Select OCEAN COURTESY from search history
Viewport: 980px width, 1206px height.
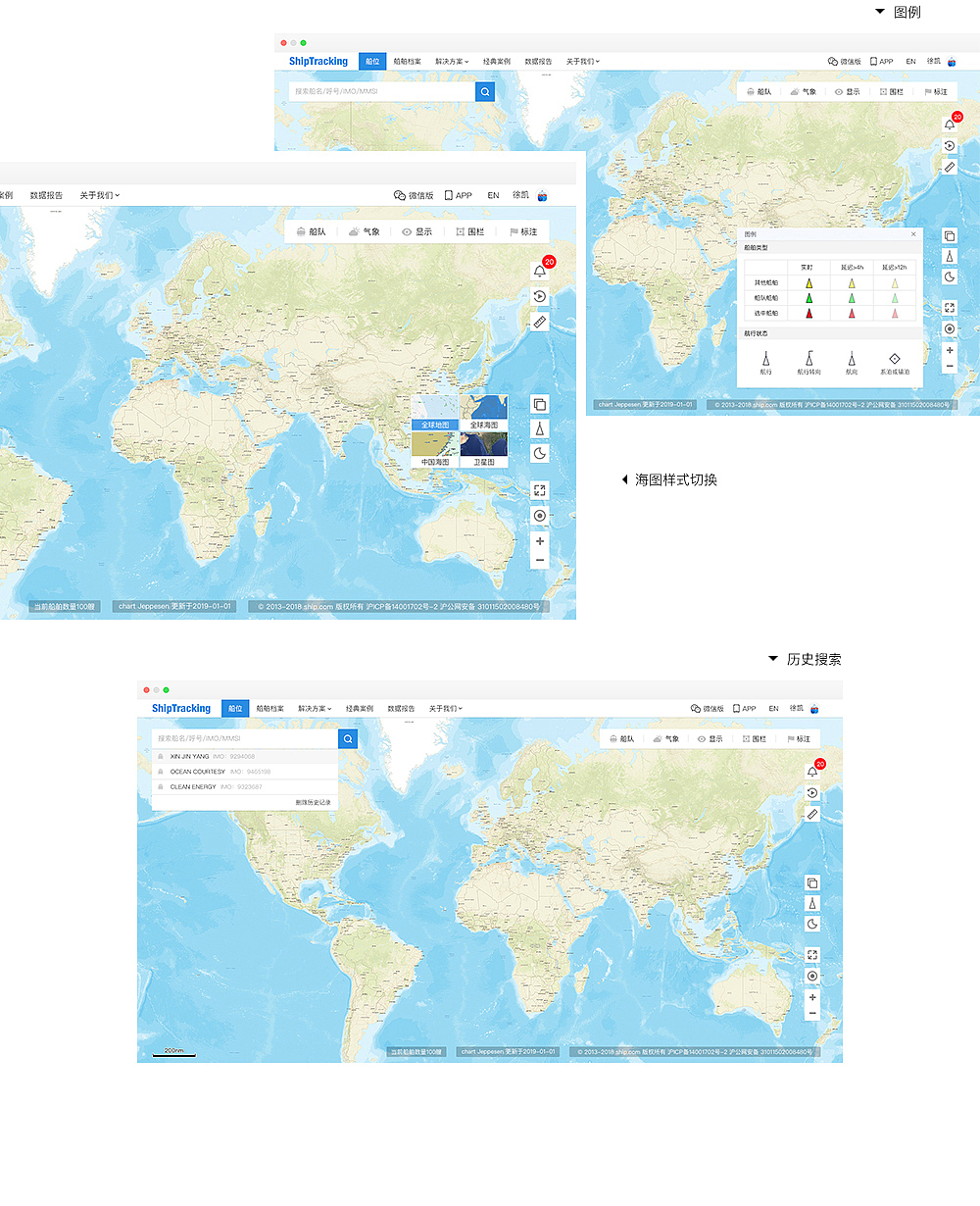pos(245,772)
